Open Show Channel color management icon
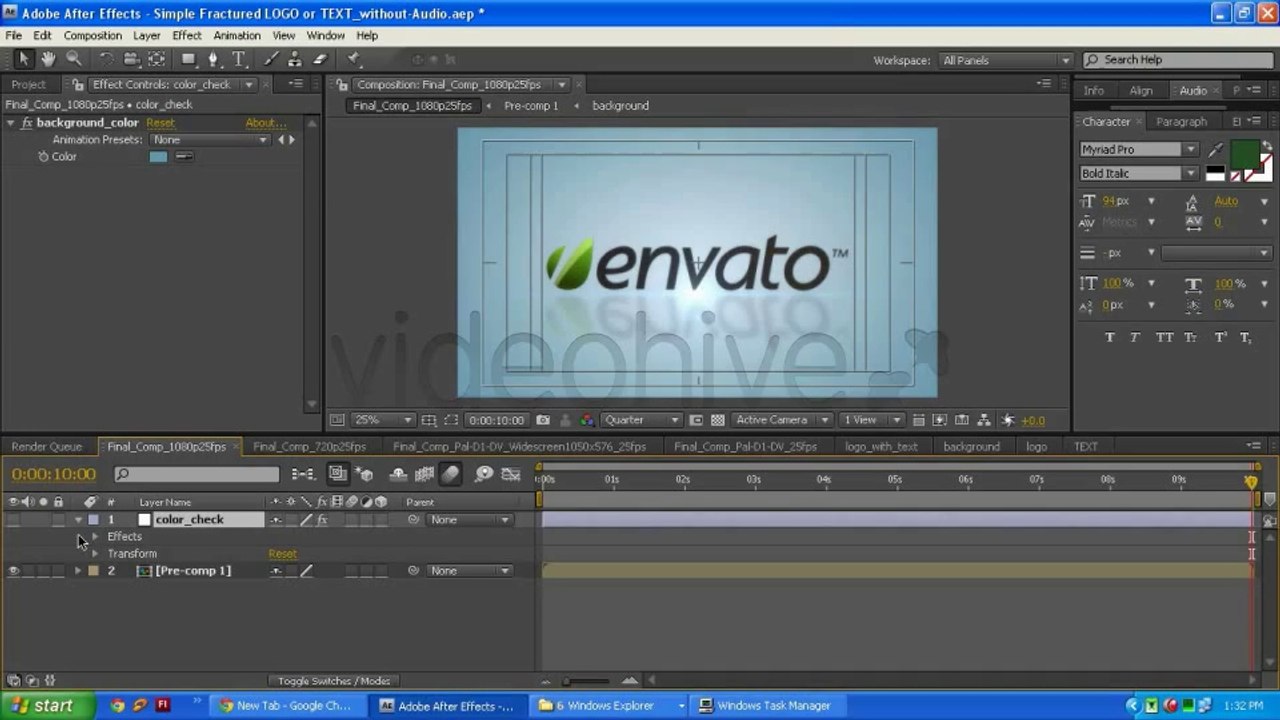The image size is (1280, 720). [x=587, y=420]
